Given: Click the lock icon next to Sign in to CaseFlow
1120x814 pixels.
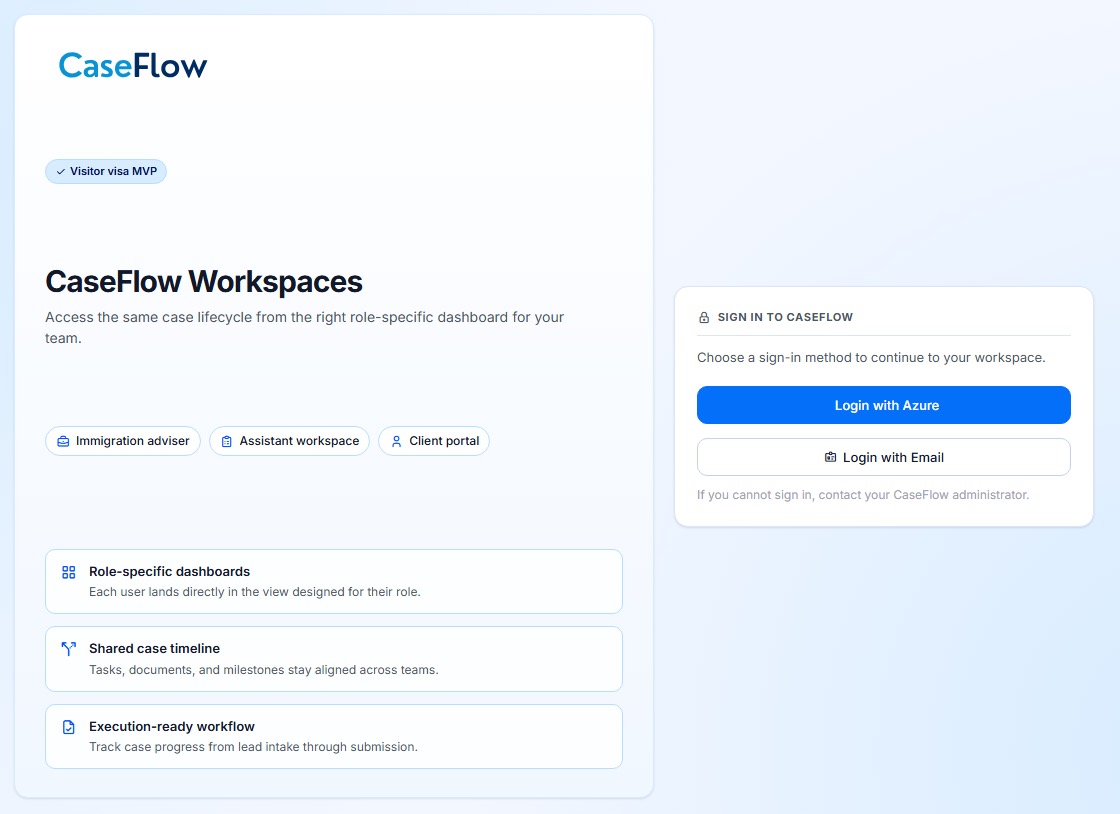Looking at the screenshot, I should [704, 317].
